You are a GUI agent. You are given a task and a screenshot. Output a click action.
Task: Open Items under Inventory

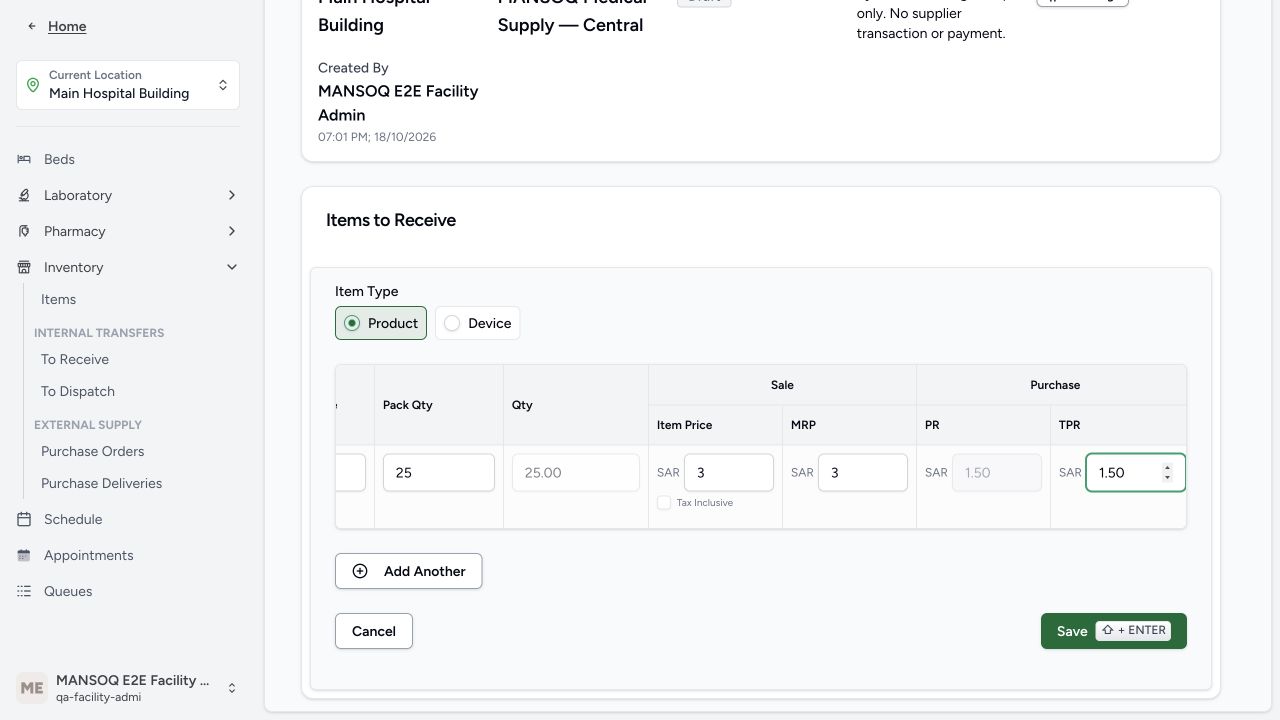[x=58, y=299]
